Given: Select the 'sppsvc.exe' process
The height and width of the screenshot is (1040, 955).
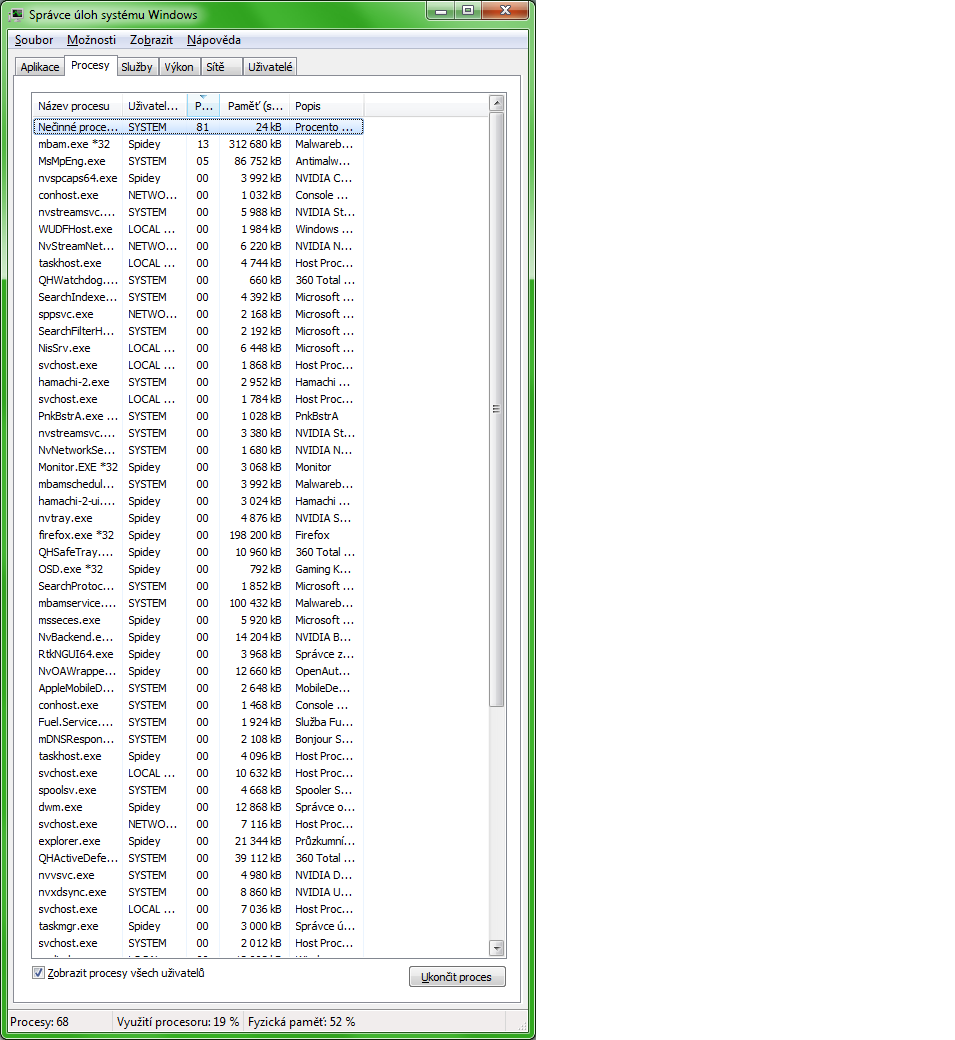Looking at the screenshot, I should pyautogui.click(x=198, y=314).
